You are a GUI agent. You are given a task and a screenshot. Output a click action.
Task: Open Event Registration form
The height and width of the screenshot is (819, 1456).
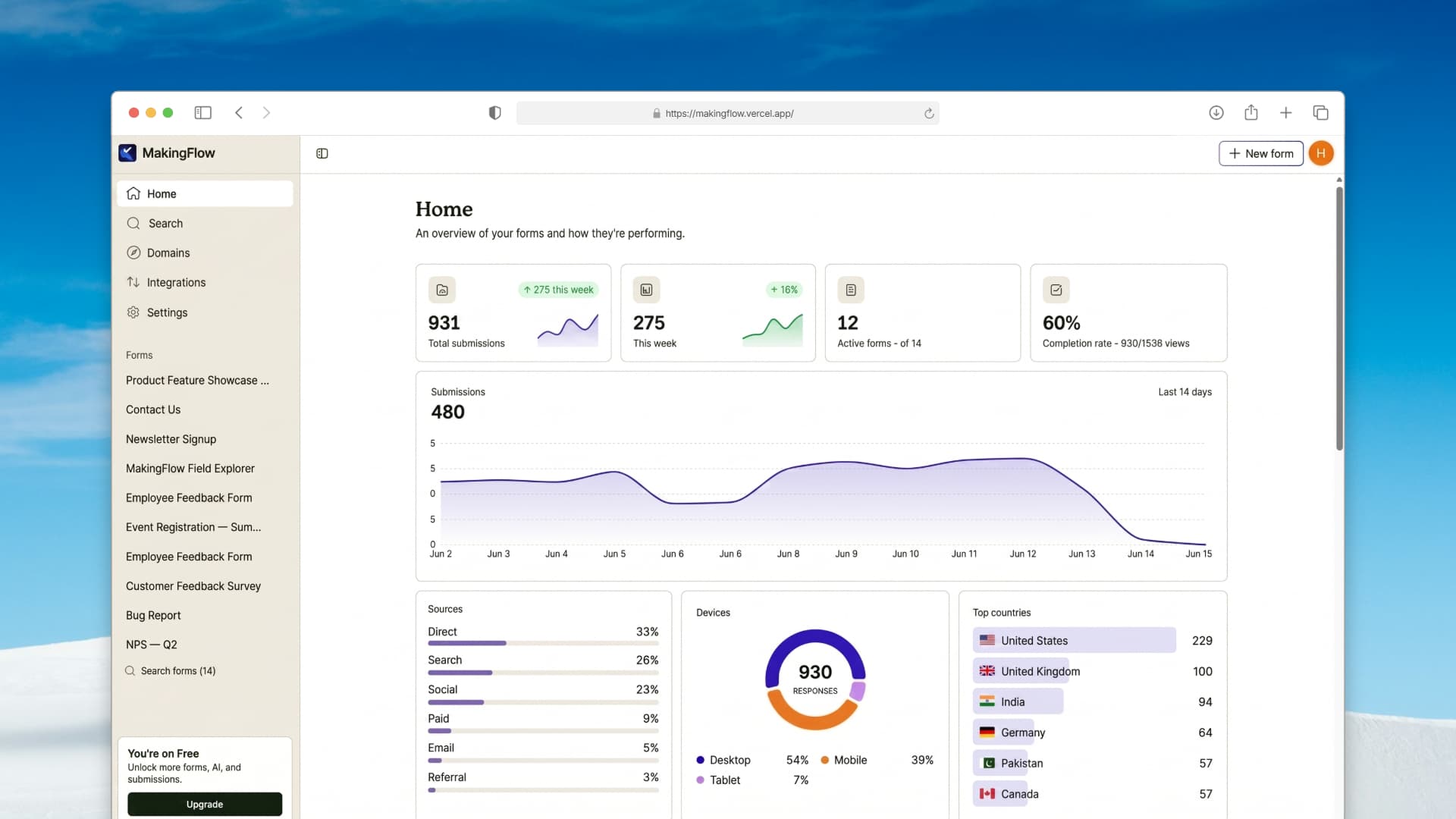pyautogui.click(x=193, y=527)
